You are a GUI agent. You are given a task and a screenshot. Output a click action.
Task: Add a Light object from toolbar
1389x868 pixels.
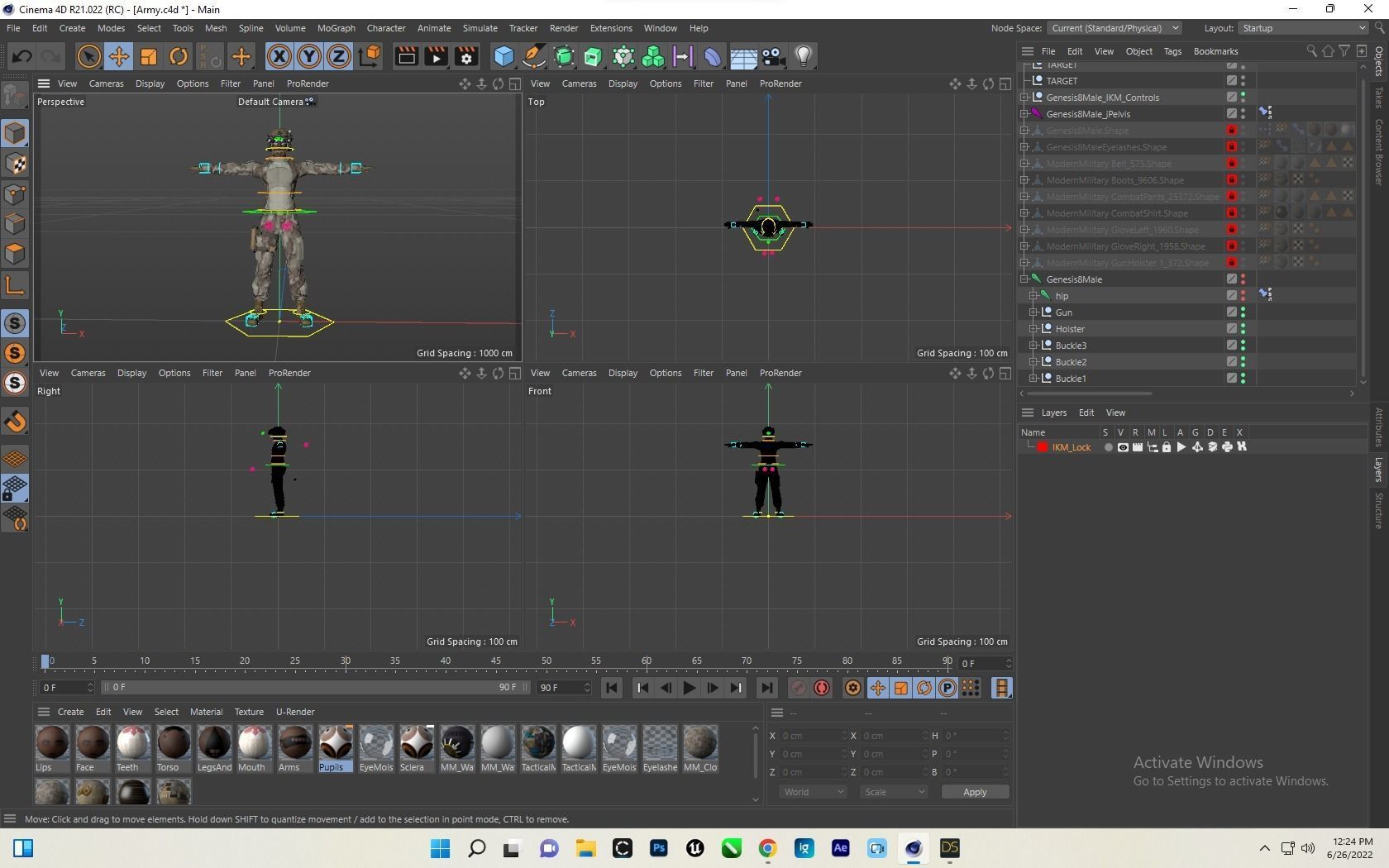(803, 56)
